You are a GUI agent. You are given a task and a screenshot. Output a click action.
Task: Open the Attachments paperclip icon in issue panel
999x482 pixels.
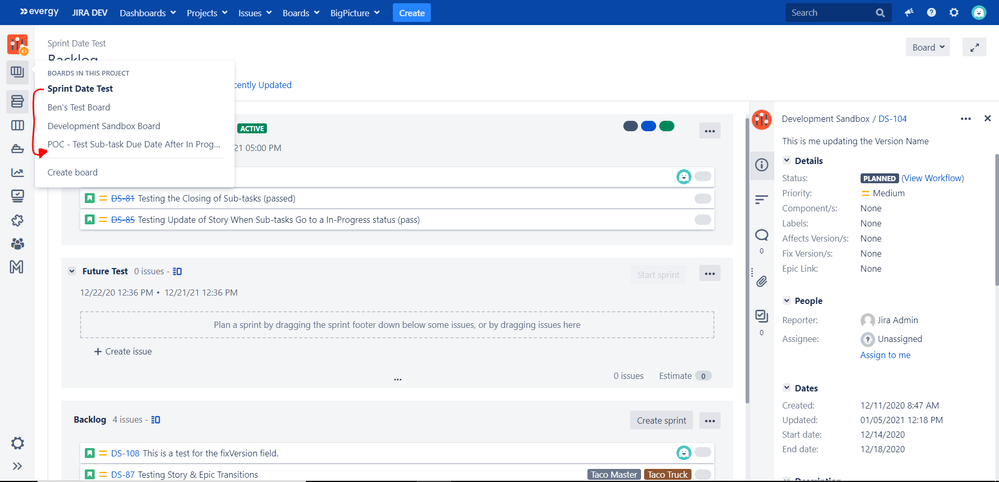(x=761, y=281)
